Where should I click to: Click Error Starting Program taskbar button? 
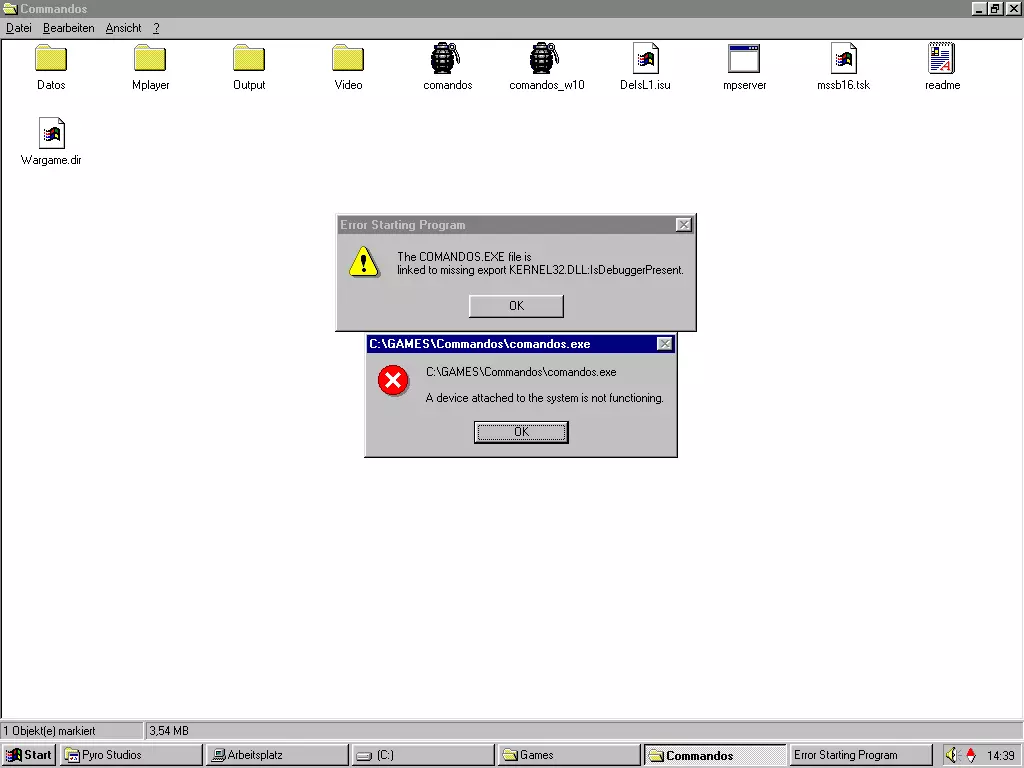(x=860, y=755)
